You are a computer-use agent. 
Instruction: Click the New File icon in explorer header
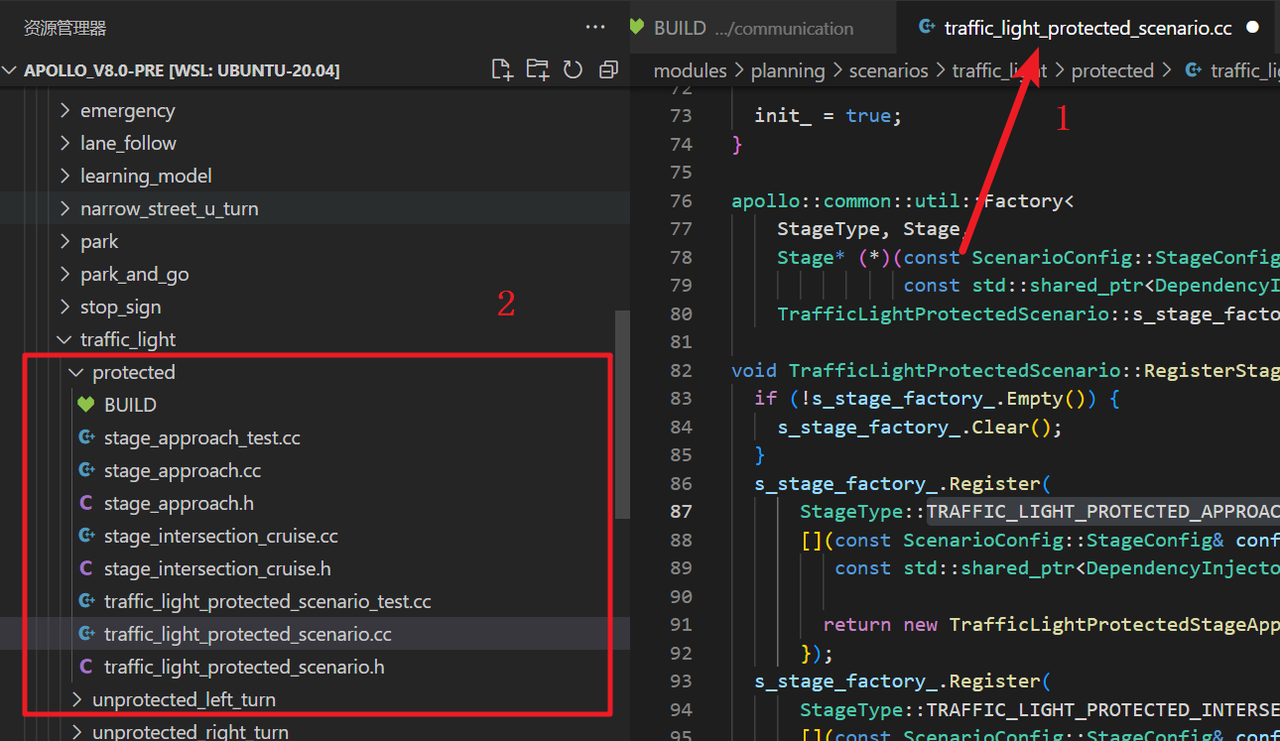pyautogui.click(x=502, y=70)
